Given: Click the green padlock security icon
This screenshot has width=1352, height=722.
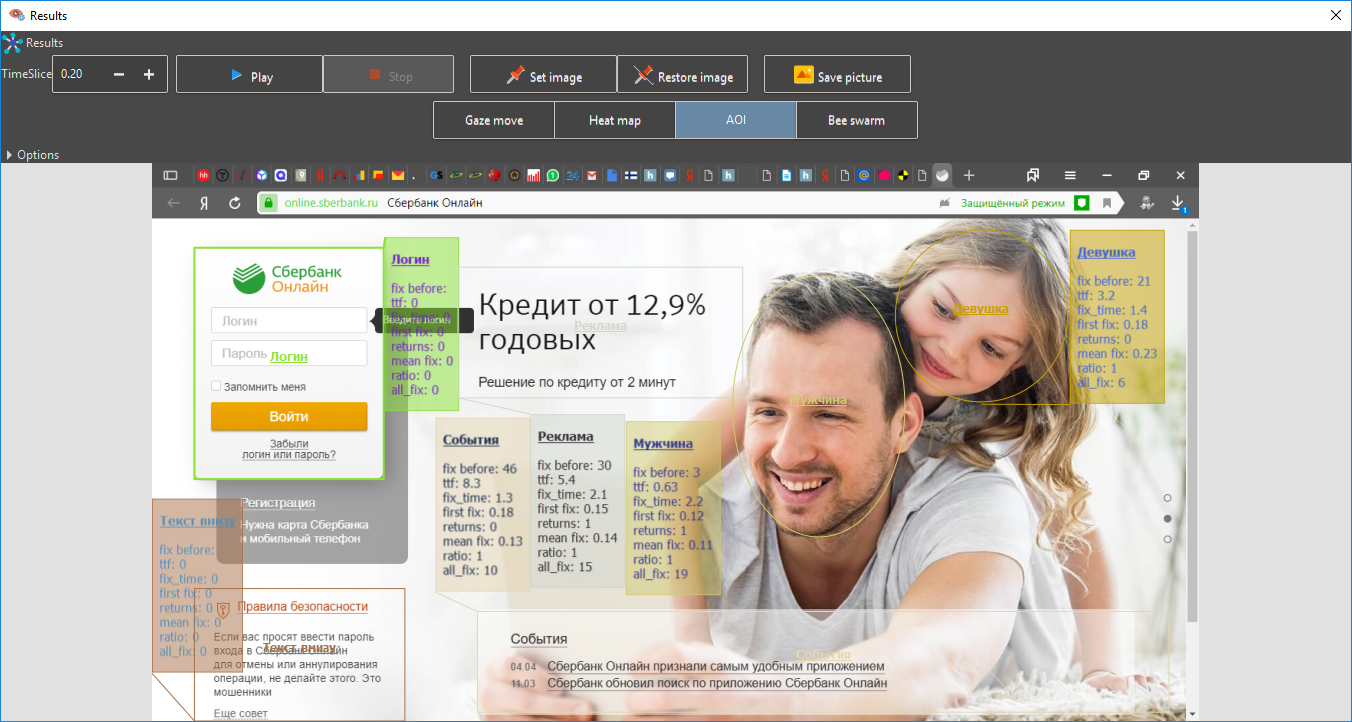Looking at the screenshot, I should click(x=267, y=203).
